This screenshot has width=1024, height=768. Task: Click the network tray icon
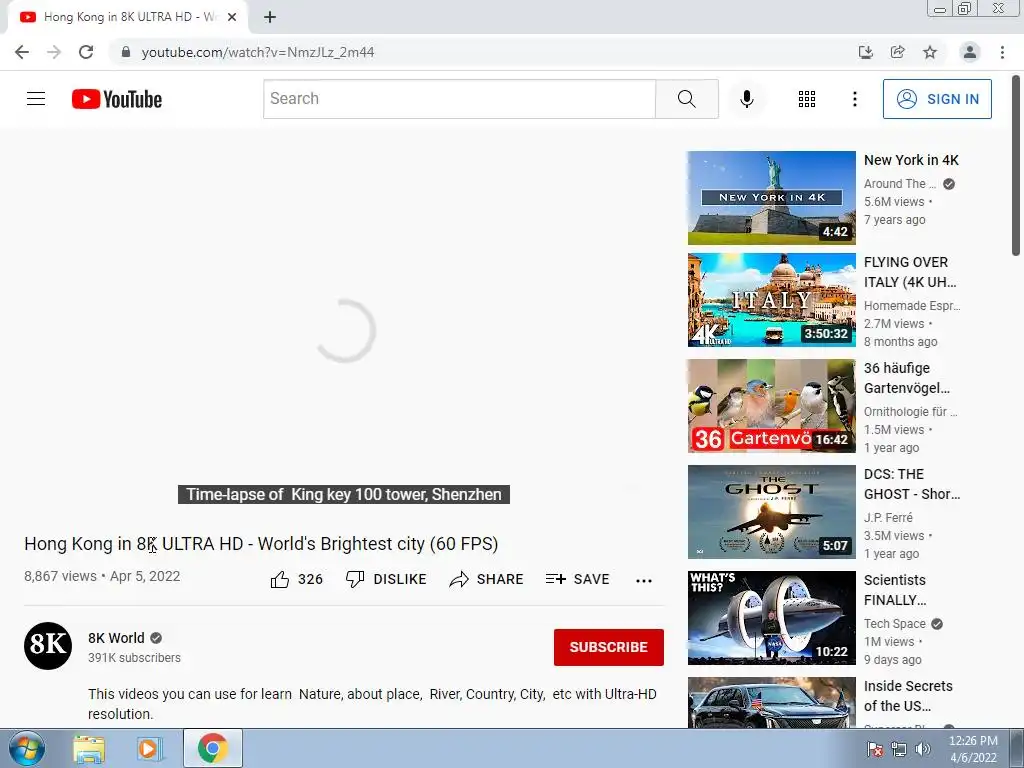pyautogui.click(x=899, y=749)
